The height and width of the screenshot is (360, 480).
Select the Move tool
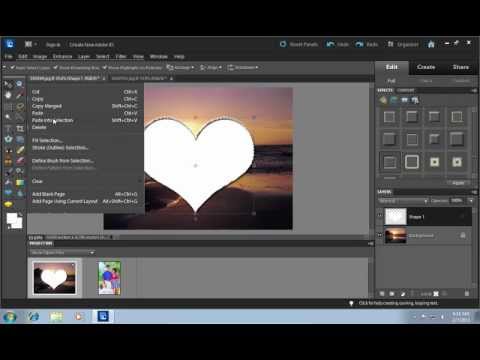(8, 84)
